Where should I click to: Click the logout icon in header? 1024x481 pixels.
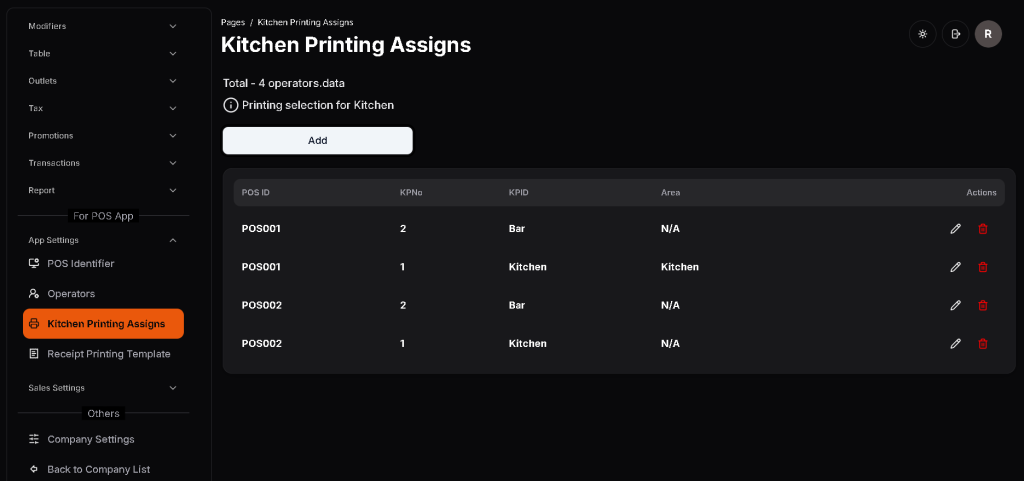point(955,34)
